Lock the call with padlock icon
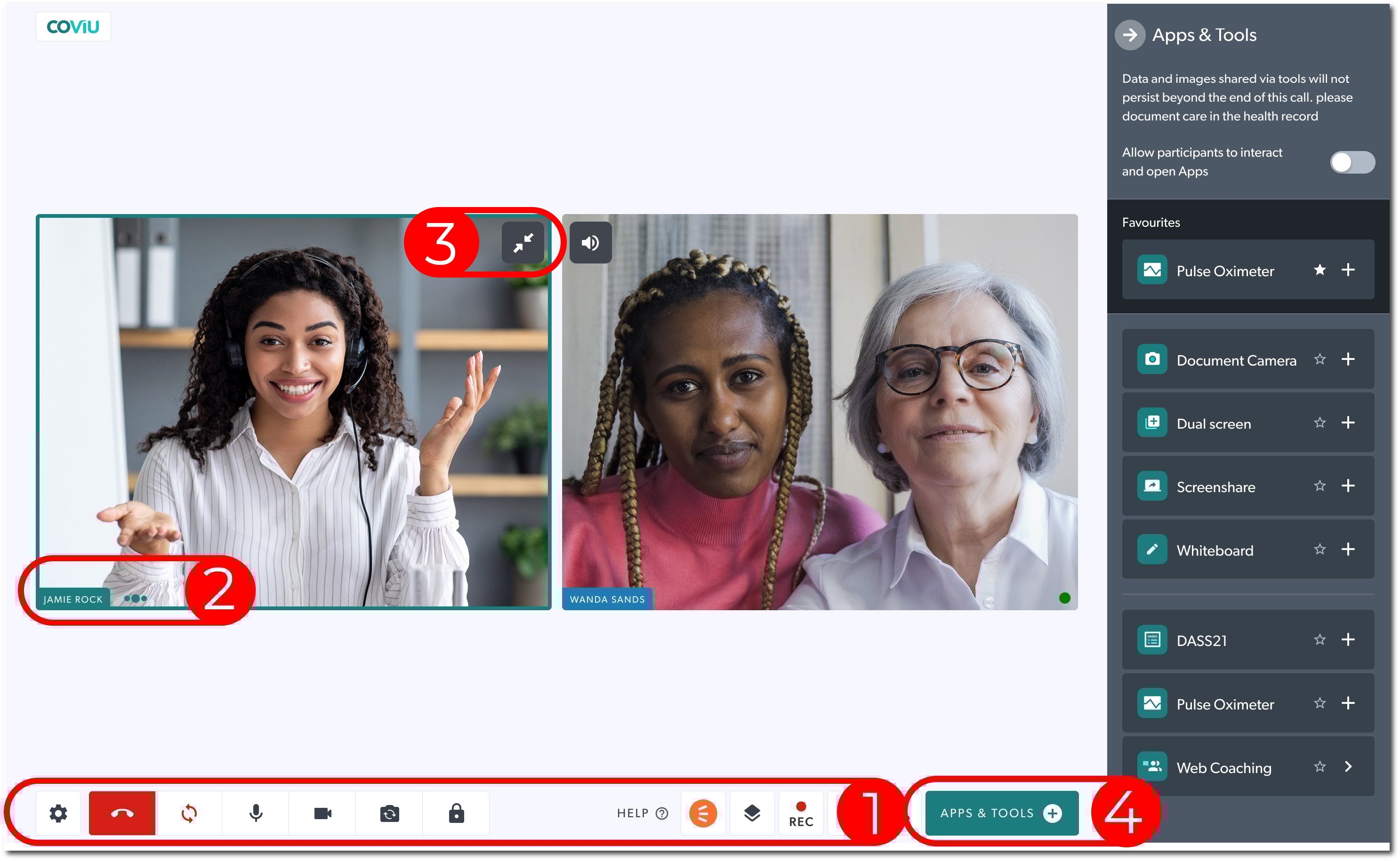1400x861 pixels. tap(456, 813)
